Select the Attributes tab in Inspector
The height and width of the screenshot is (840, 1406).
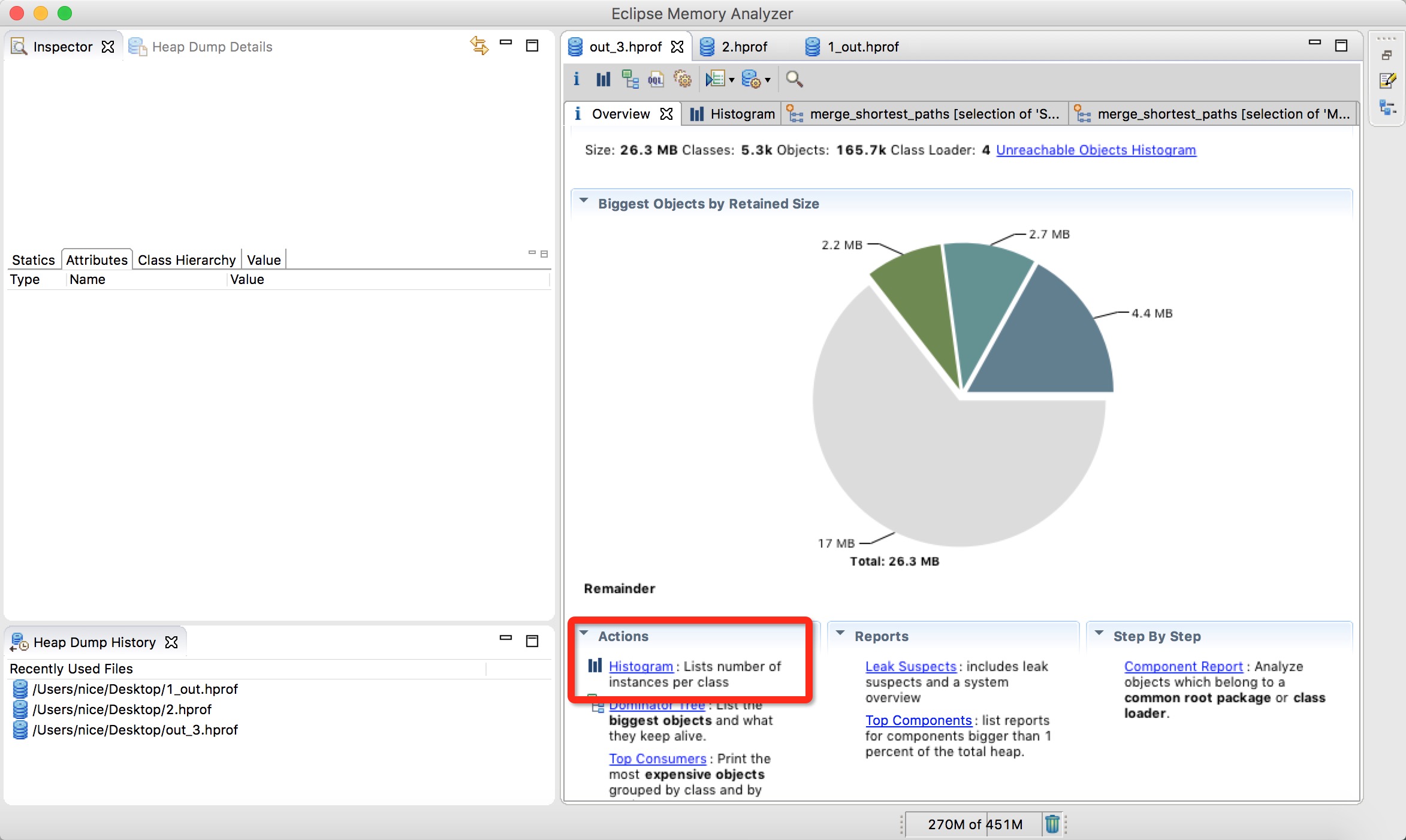tap(96, 259)
